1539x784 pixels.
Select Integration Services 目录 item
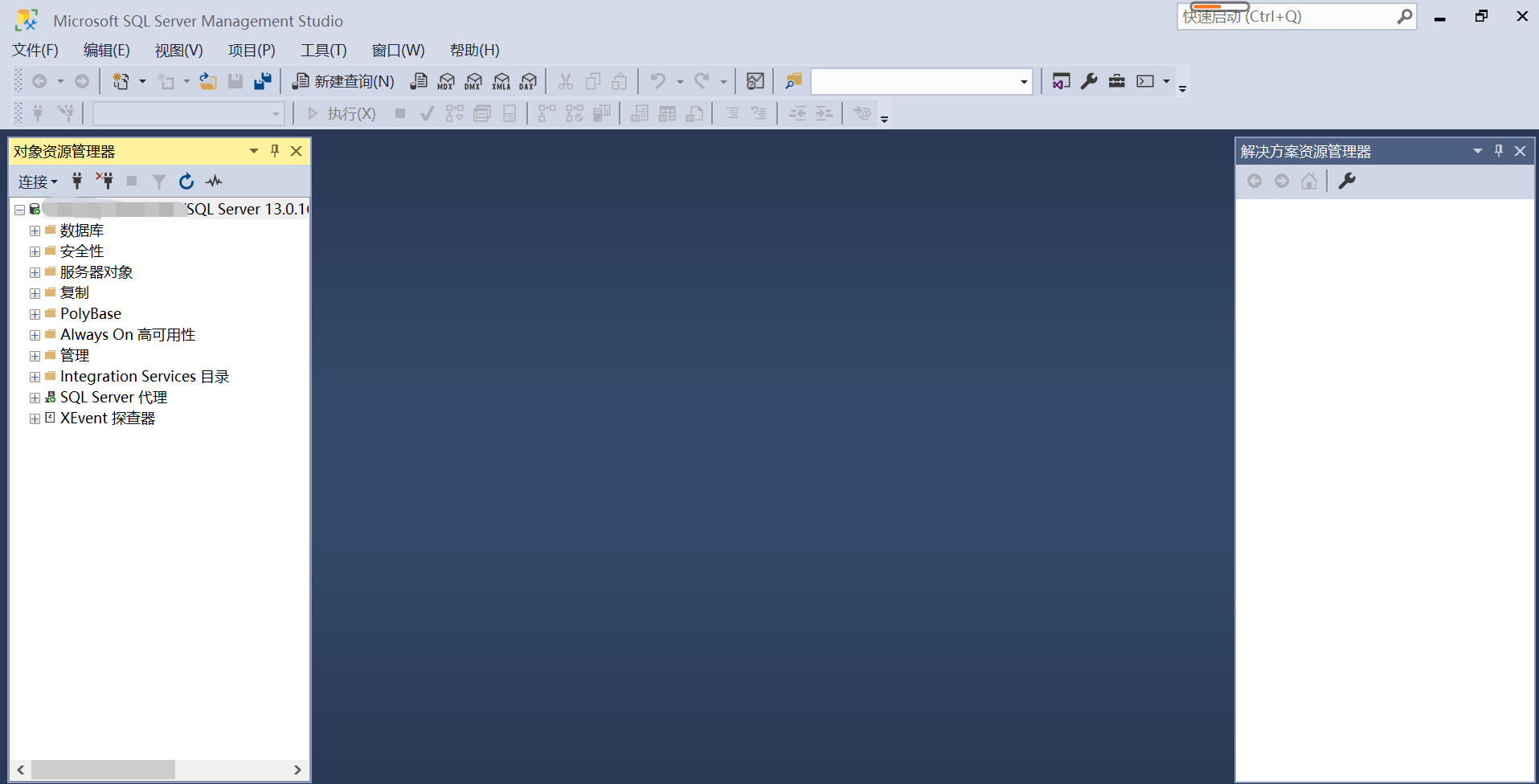145,376
